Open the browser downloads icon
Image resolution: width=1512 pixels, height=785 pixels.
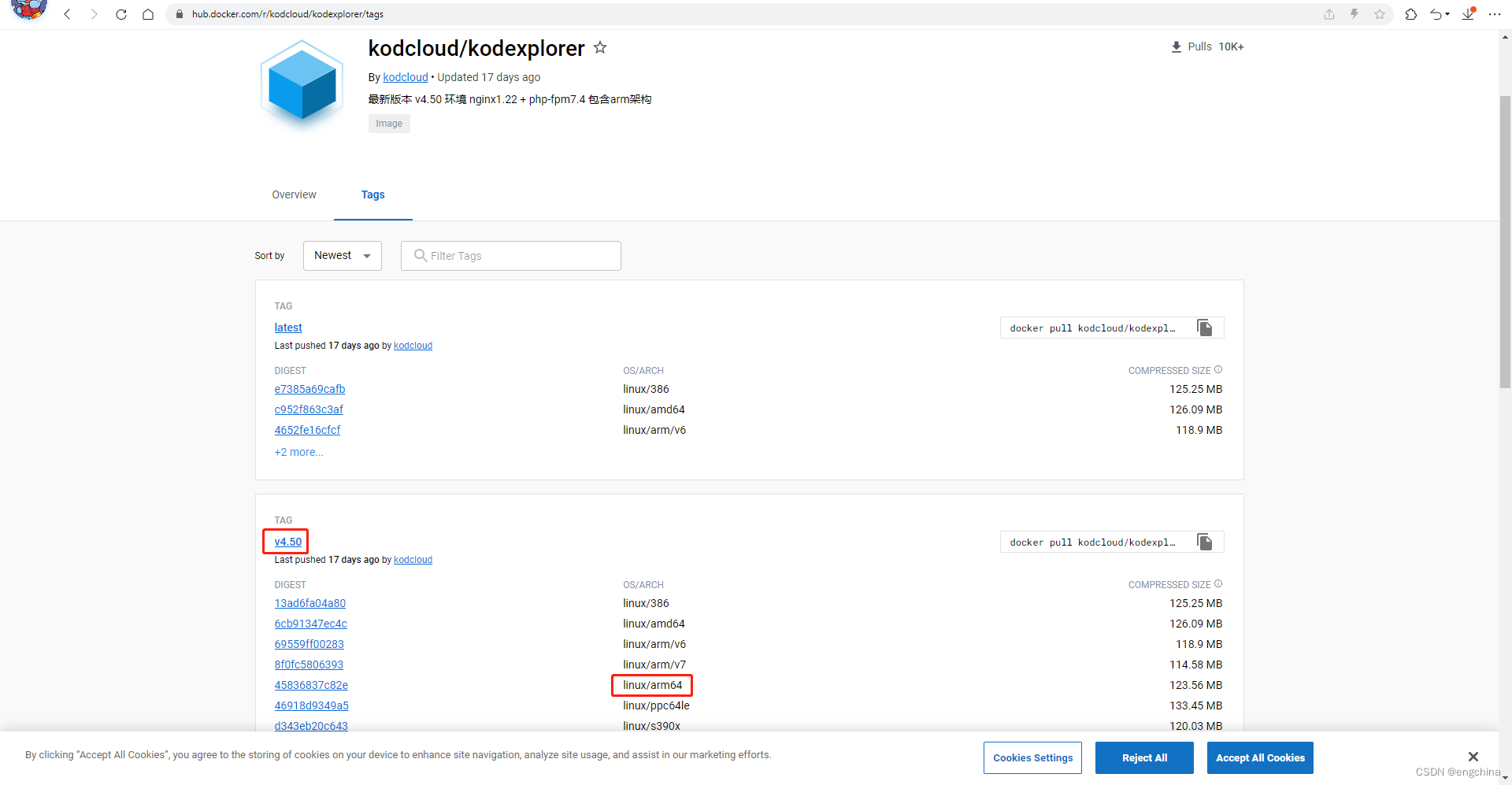1469,13
